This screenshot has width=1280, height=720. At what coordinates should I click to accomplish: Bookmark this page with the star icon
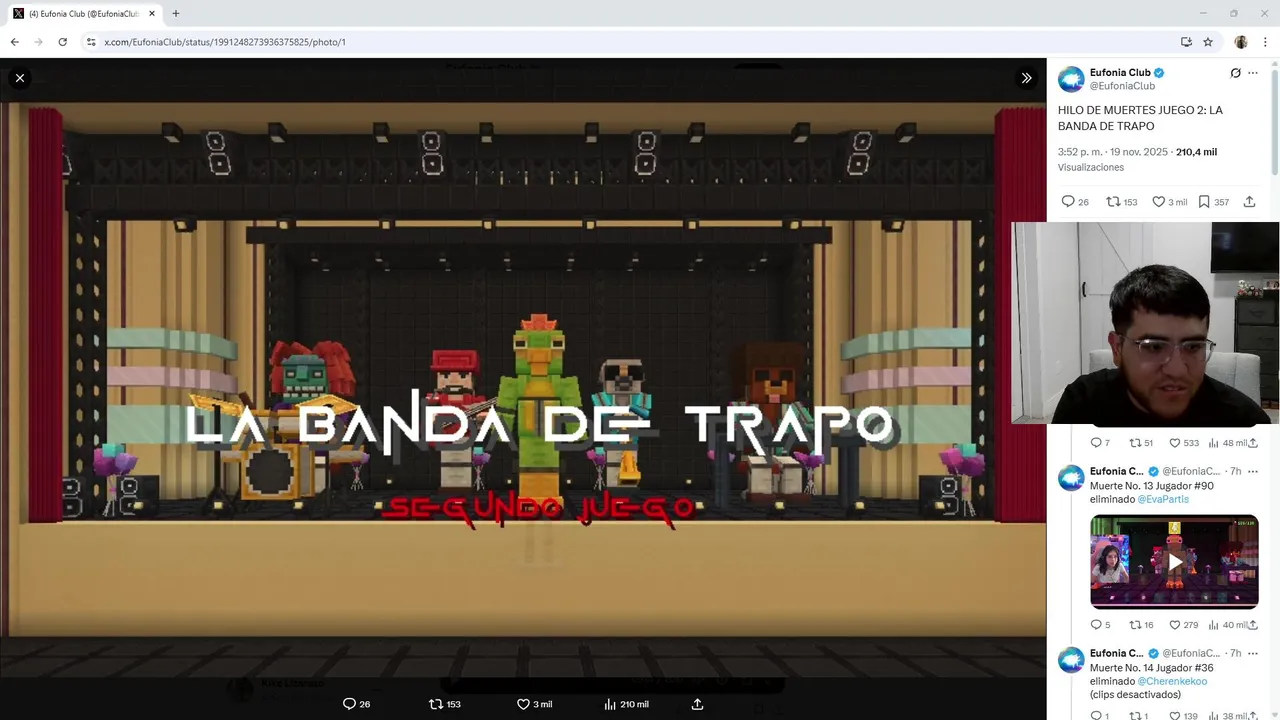point(1208,42)
